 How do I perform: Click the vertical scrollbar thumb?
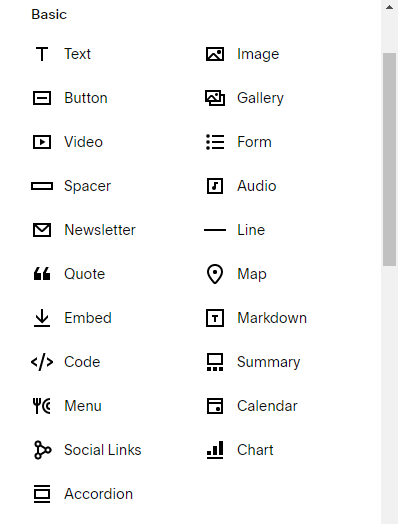click(389, 159)
